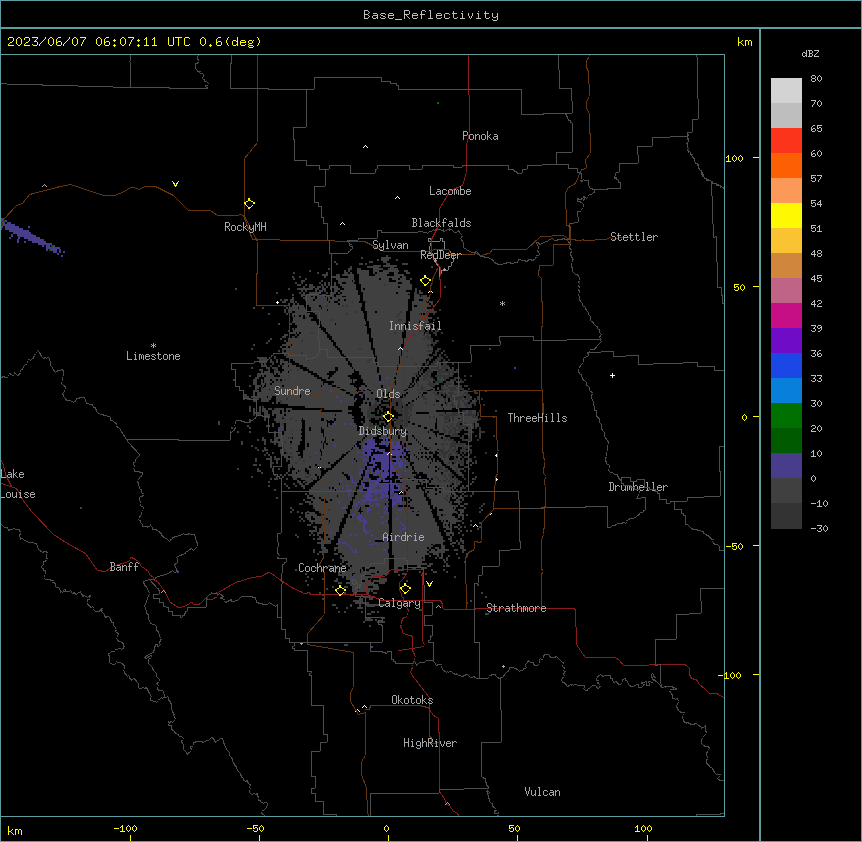Click the Lake Louise label at map edge
Image resolution: width=862 pixels, height=842 pixels.
click(x=18, y=484)
